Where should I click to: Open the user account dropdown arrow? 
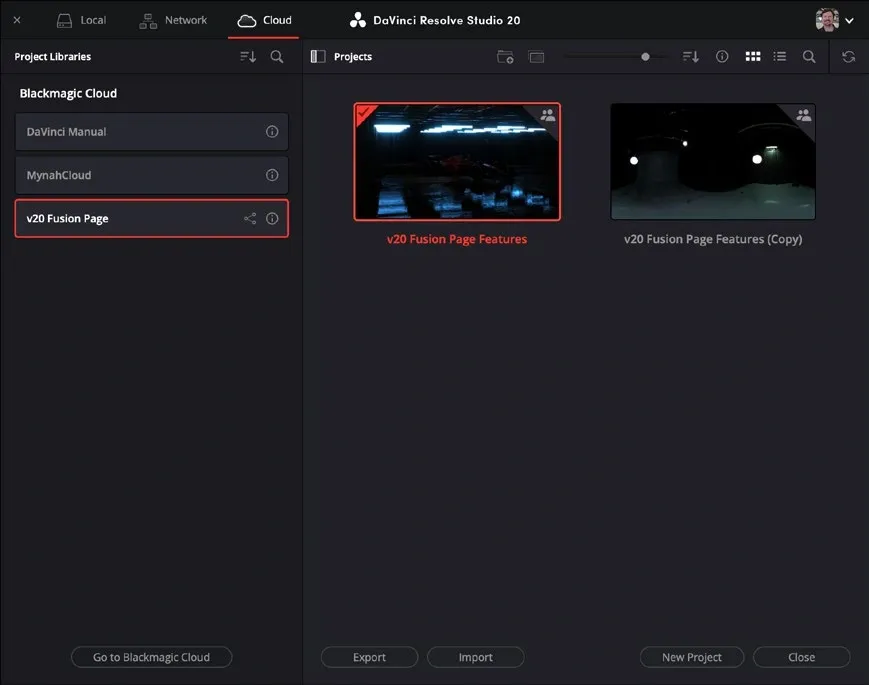pos(849,21)
